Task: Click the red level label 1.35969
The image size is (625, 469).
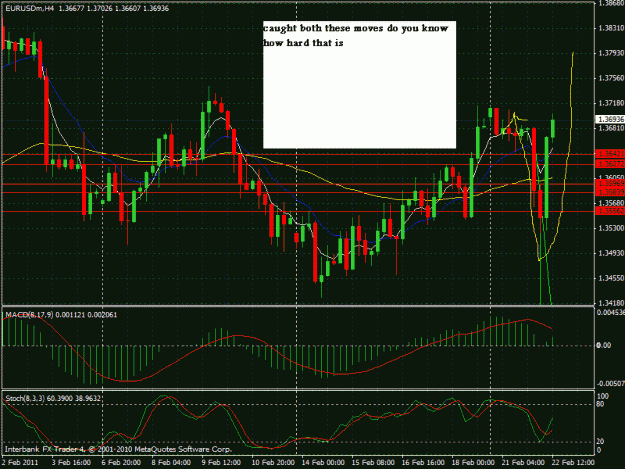Action: click(610, 183)
